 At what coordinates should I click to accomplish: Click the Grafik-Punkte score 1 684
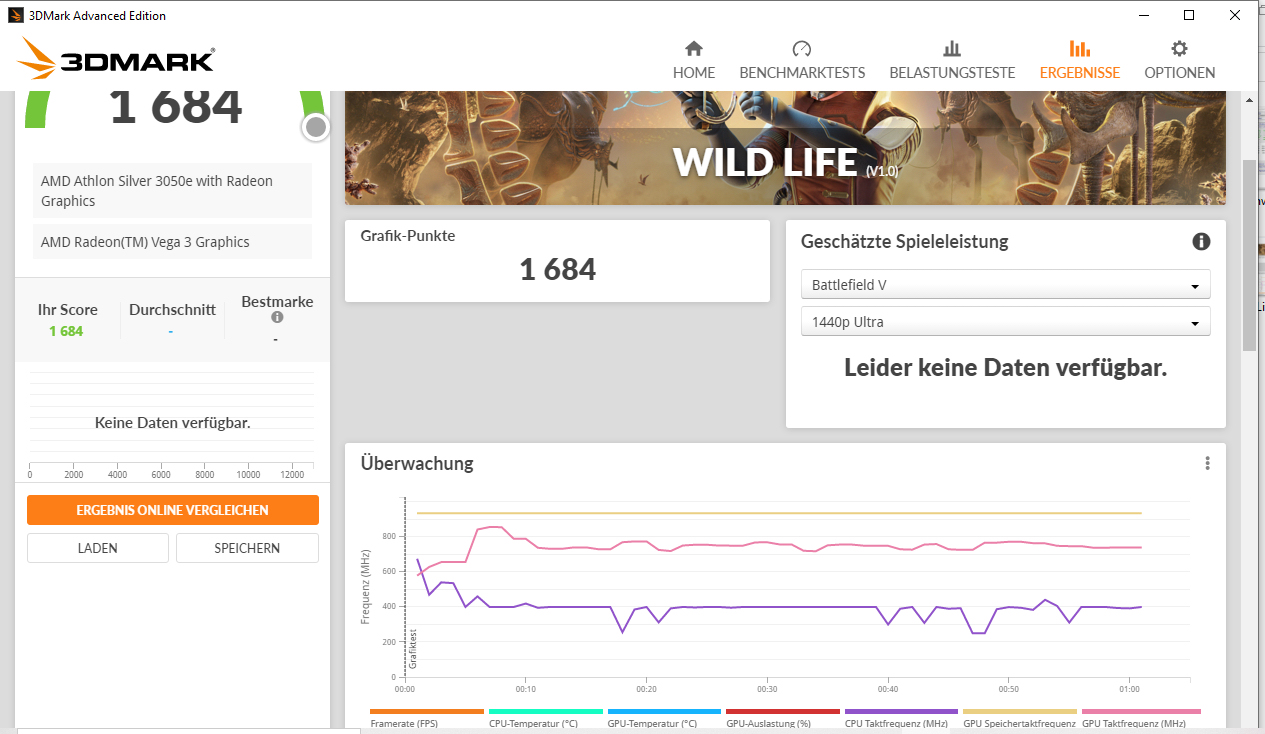tap(558, 269)
